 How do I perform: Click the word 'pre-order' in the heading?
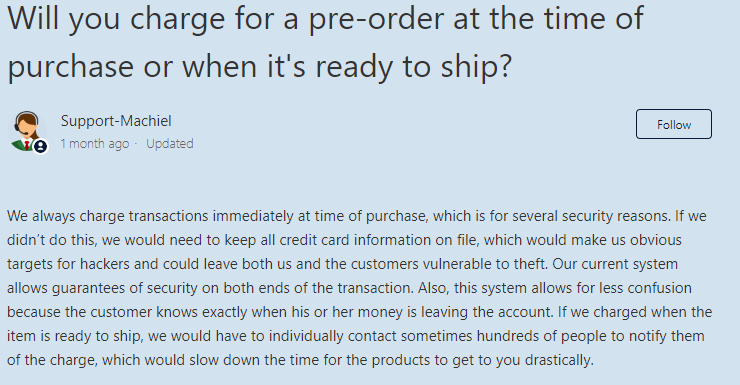(x=376, y=19)
